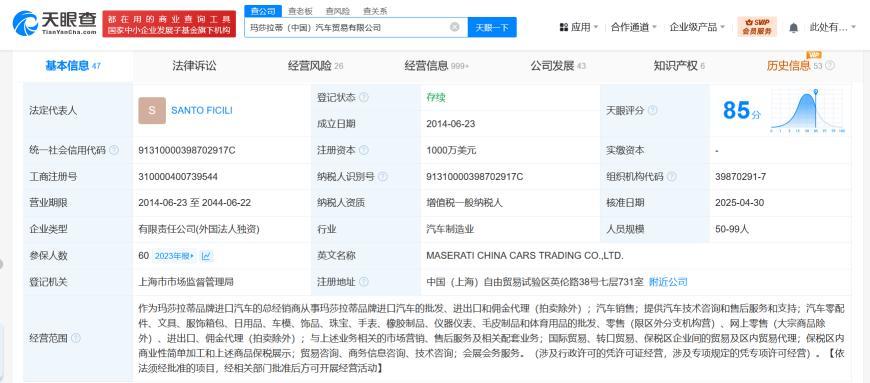Expand the 合作通道 dropdown
Image resolution: width=870 pixels, height=383 pixels.
pos(634,27)
